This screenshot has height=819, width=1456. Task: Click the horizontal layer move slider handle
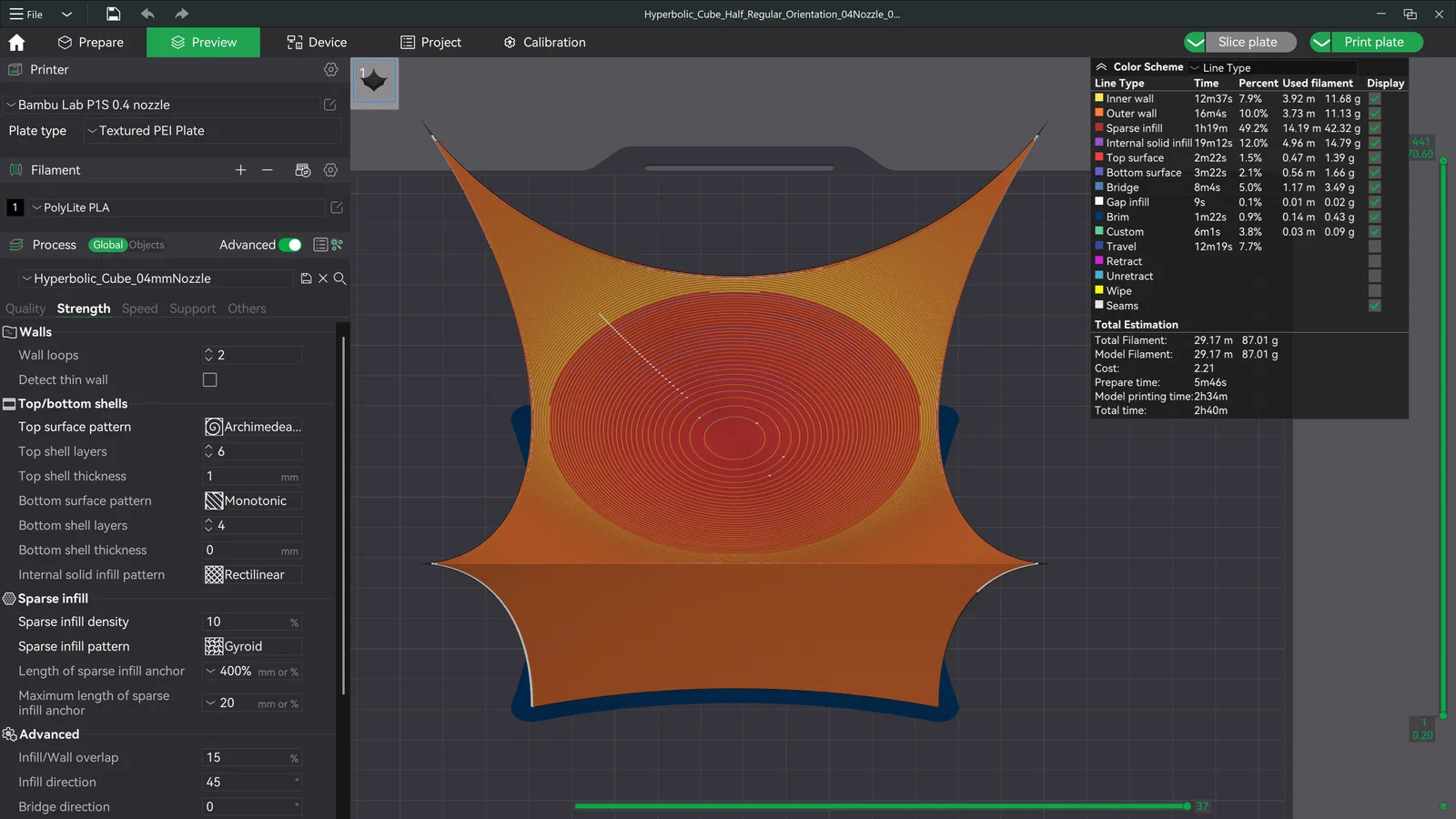[x=1187, y=806]
